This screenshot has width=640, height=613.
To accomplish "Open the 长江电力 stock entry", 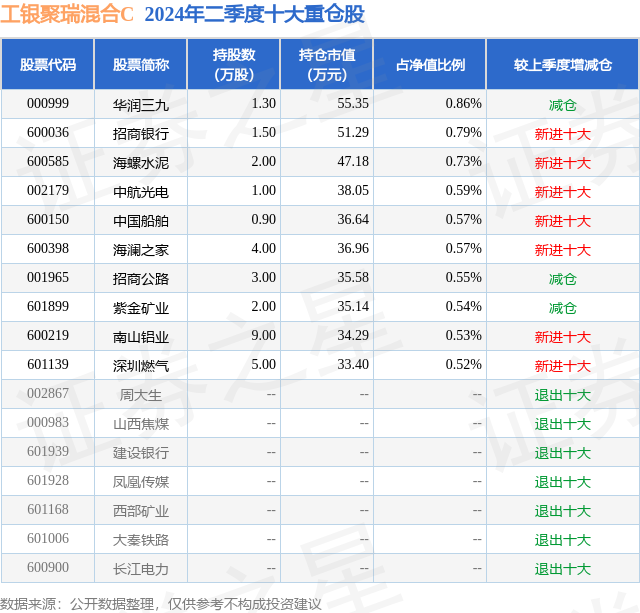I will [x=141, y=568].
